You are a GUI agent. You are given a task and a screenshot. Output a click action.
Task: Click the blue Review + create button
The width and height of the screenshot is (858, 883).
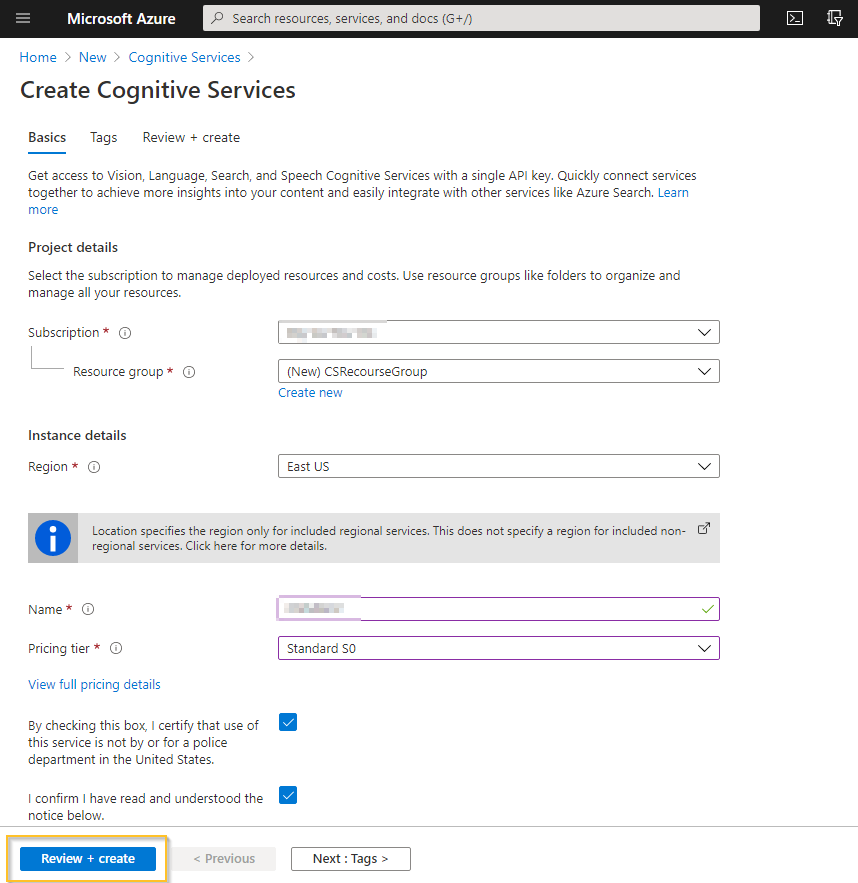click(x=88, y=859)
